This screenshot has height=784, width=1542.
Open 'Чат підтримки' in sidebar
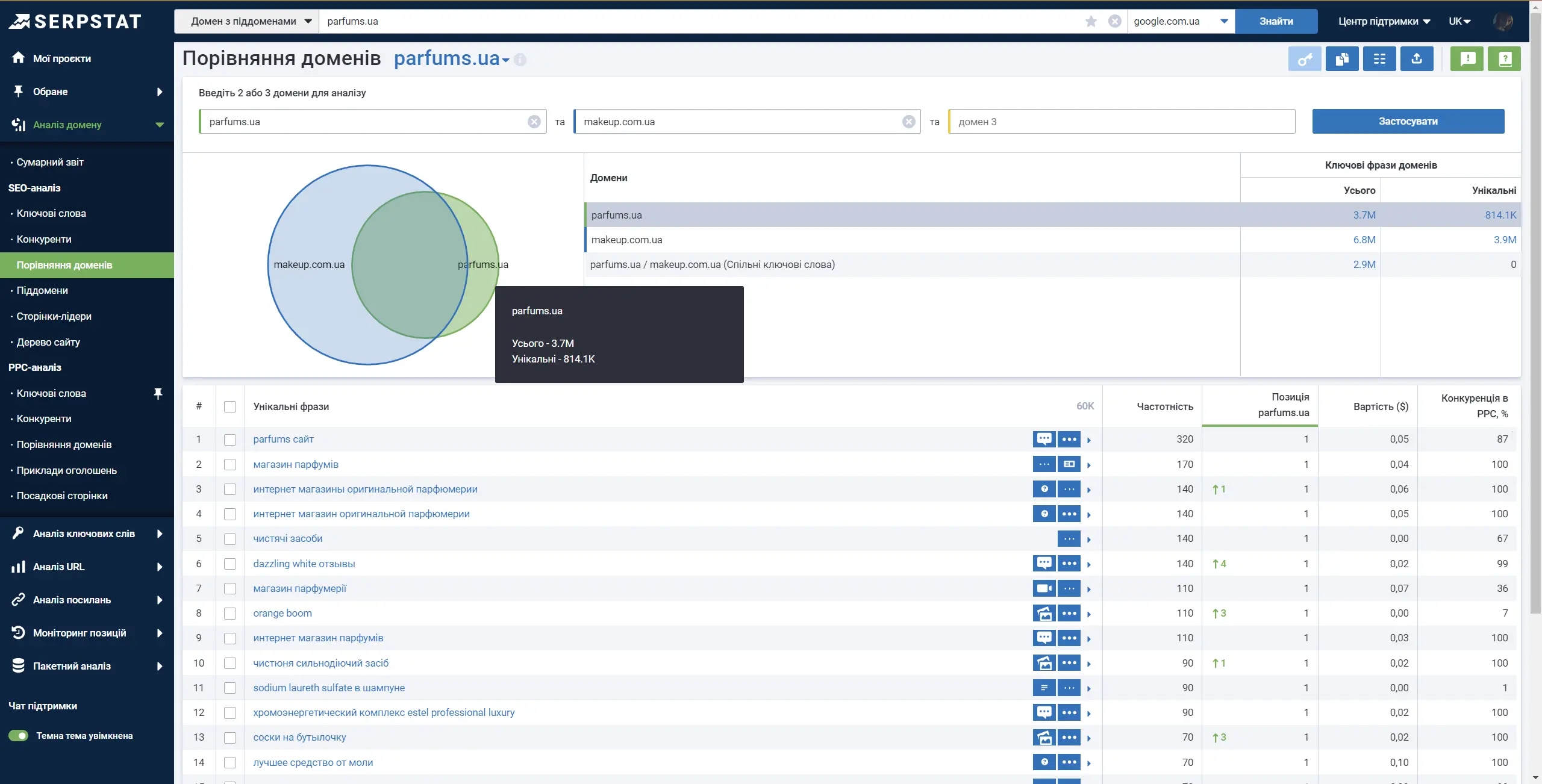(x=43, y=706)
